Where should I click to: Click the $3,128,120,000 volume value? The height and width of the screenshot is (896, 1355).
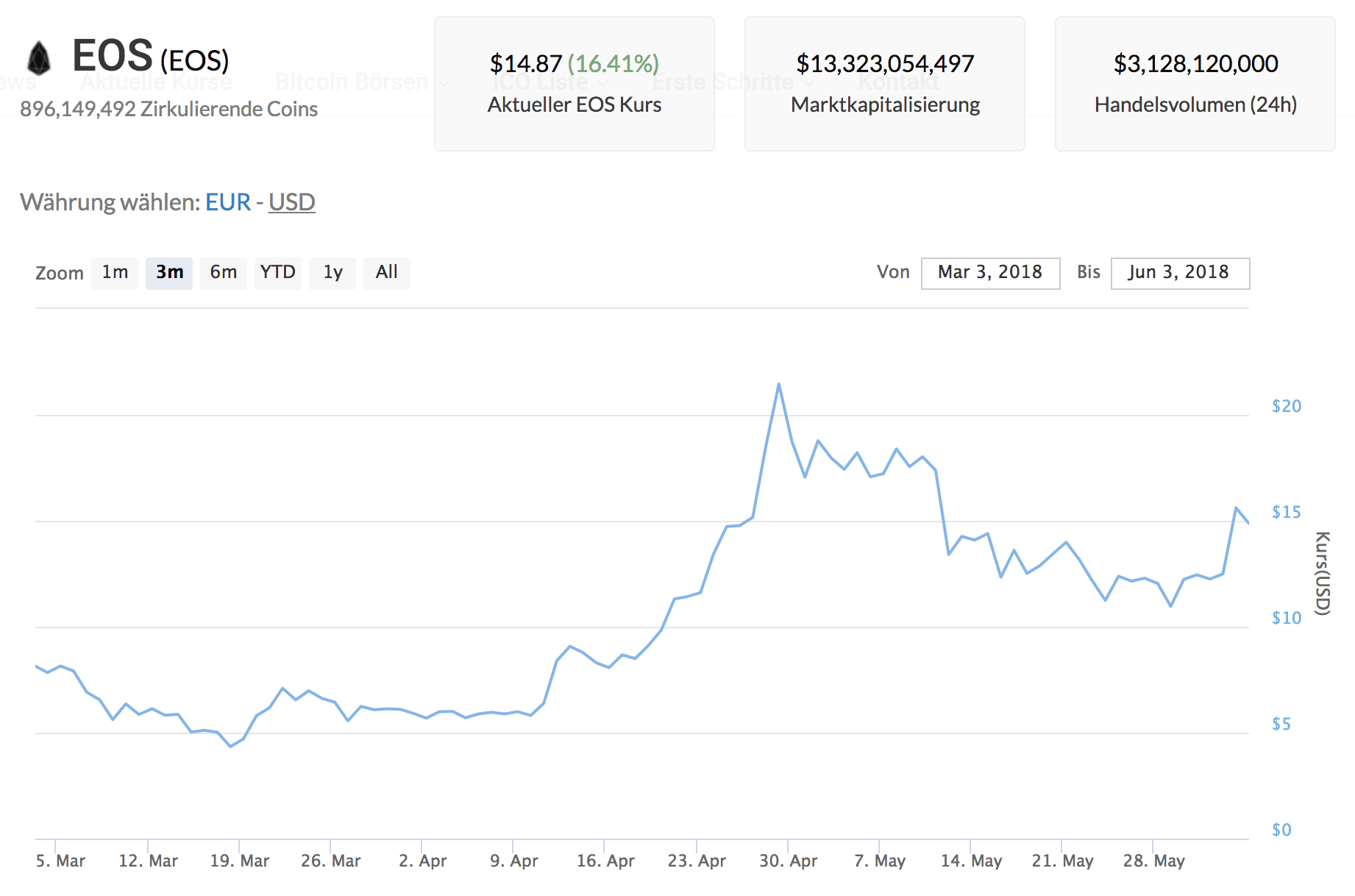pos(1195,64)
